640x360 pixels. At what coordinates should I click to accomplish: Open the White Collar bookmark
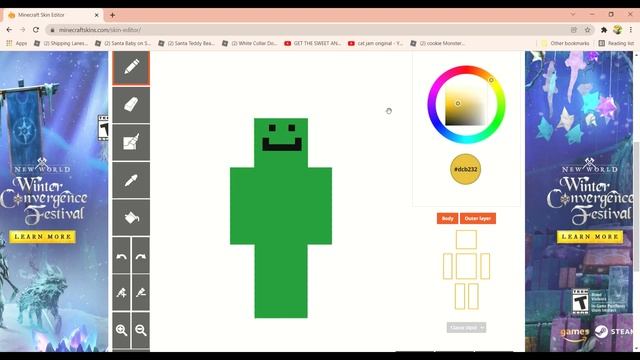pos(250,43)
